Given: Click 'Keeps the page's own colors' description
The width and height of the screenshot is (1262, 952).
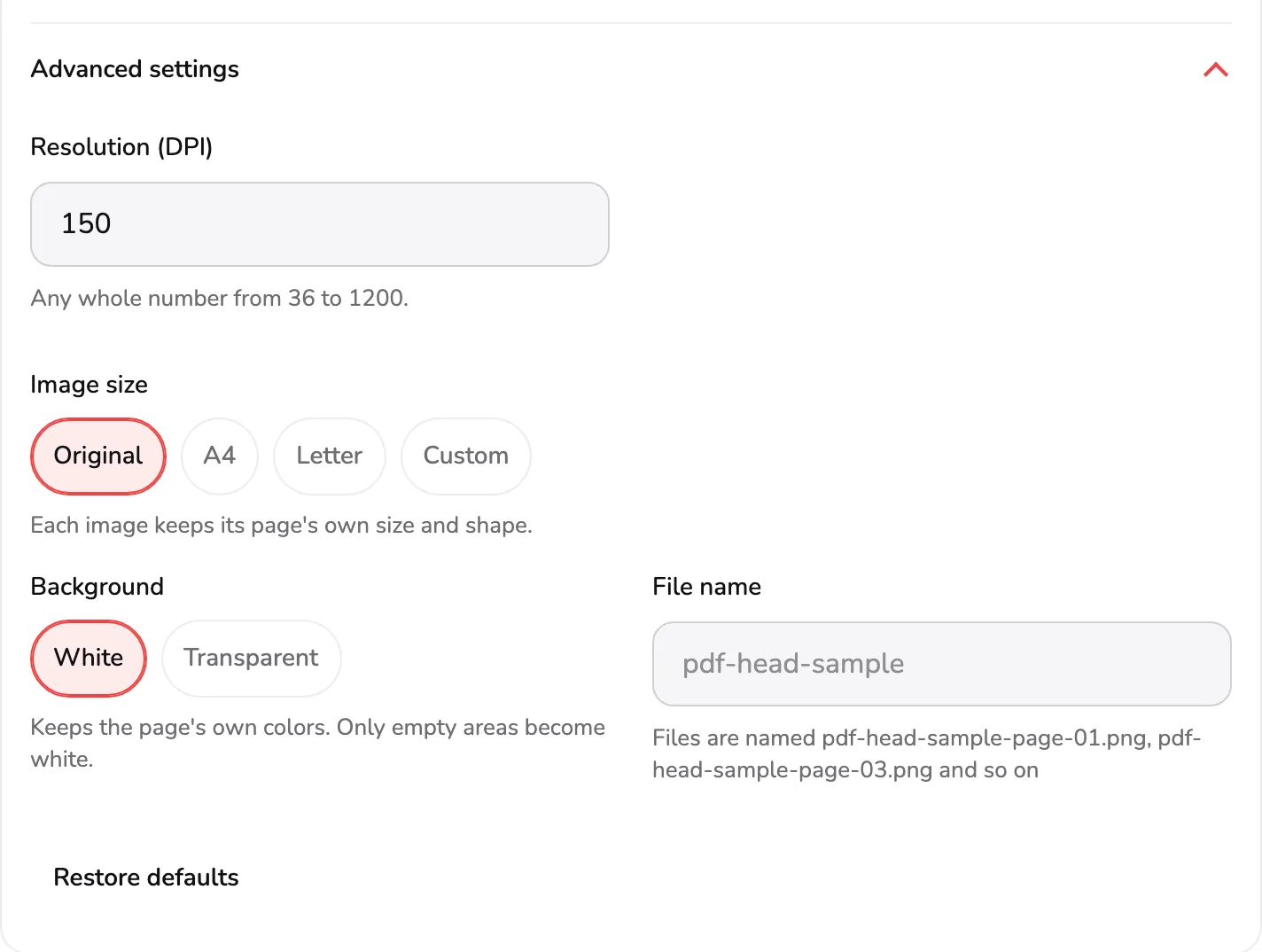Looking at the screenshot, I should [318, 744].
